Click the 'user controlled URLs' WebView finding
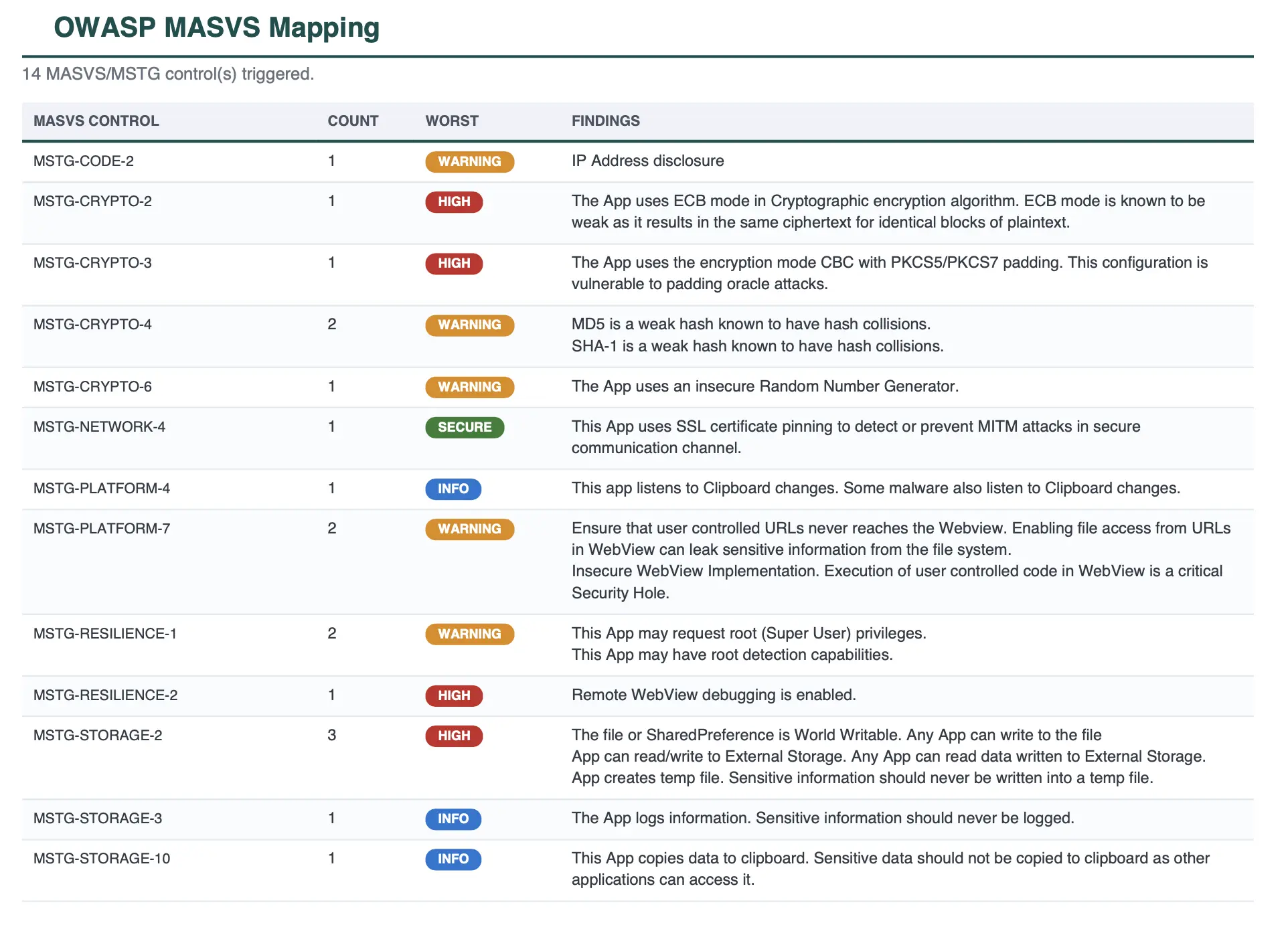This screenshot has width=1288, height=929. tap(901, 539)
